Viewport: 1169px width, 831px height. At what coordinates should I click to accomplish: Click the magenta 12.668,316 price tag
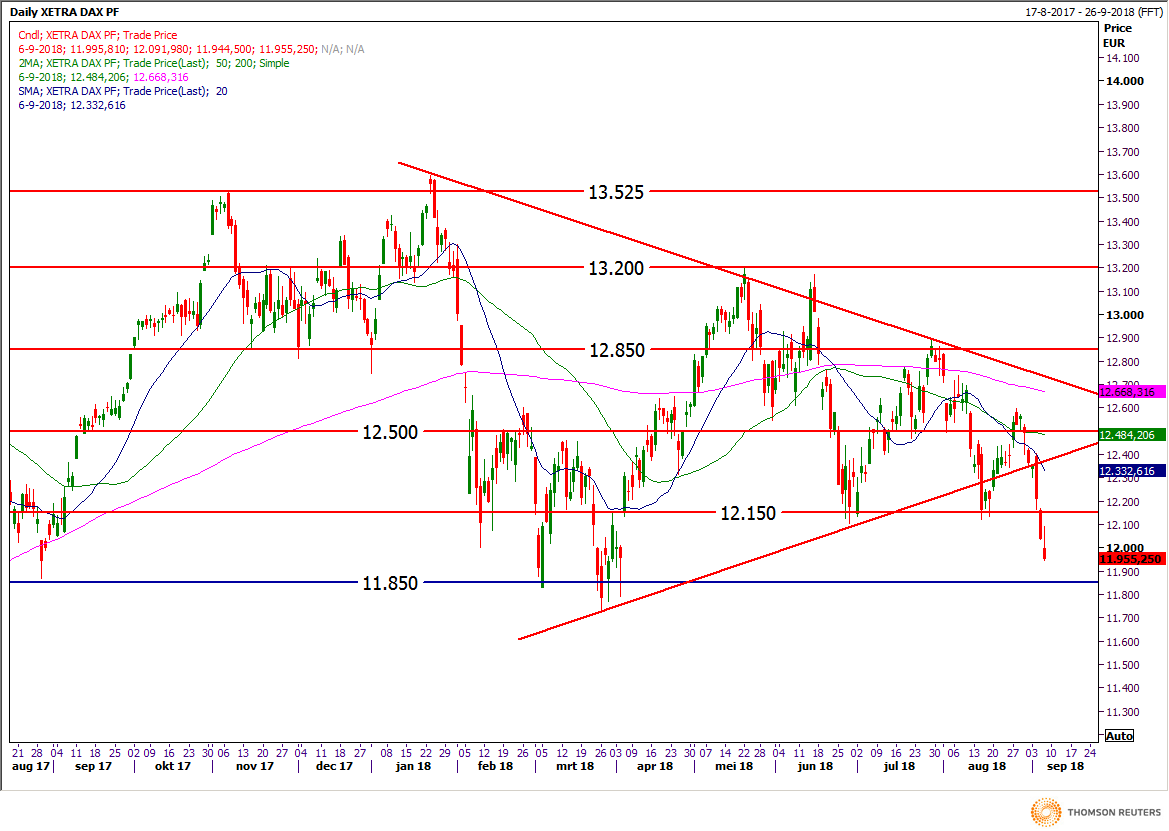1132,392
